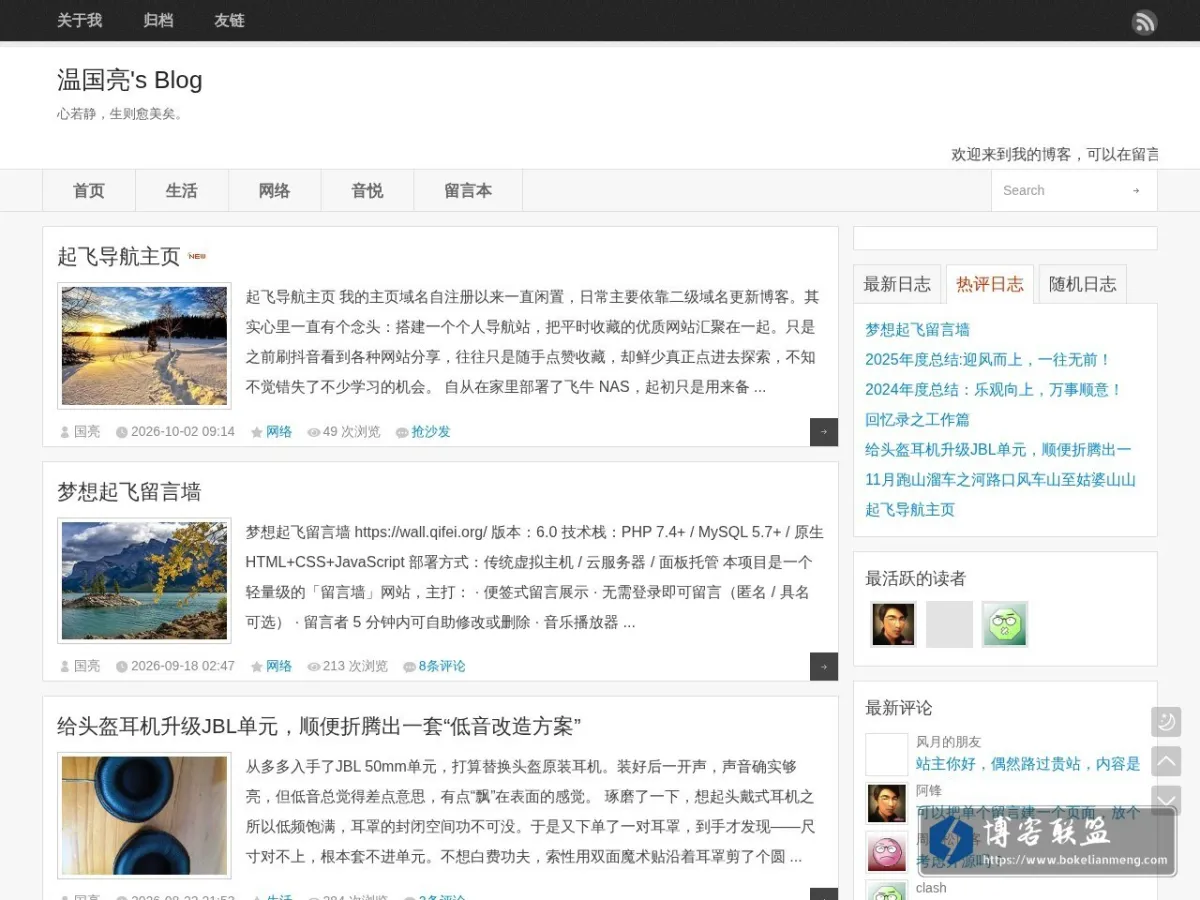Click 阿锋's avatar in latest comments
Image resolution: width=1200 pixels, height=900 pixels.
pos(887,803)
